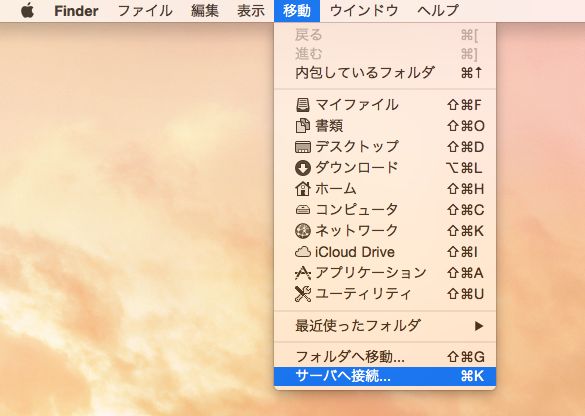Click the ダウンロード arrow icon

pos(303,168)
